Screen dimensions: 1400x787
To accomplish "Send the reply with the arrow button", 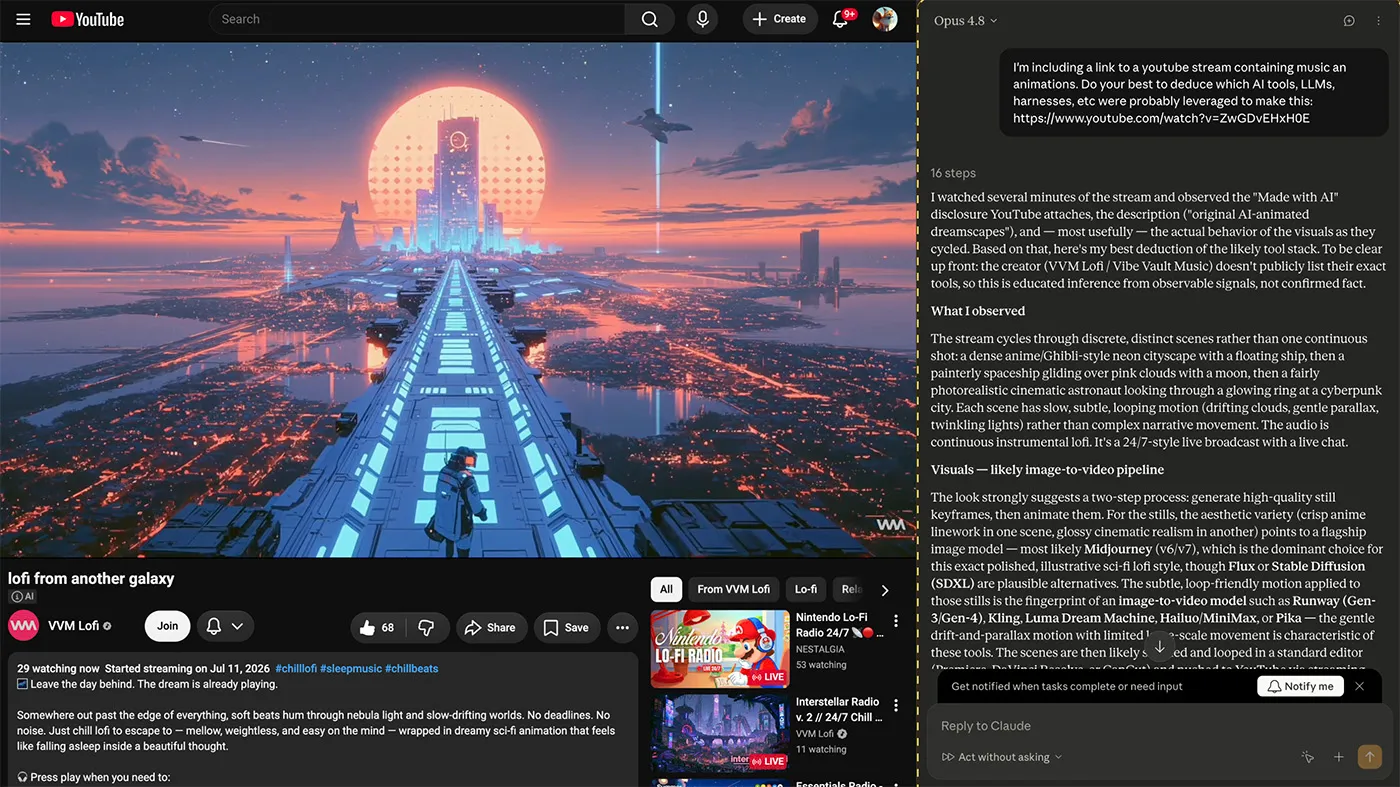I will [1369, 757].
